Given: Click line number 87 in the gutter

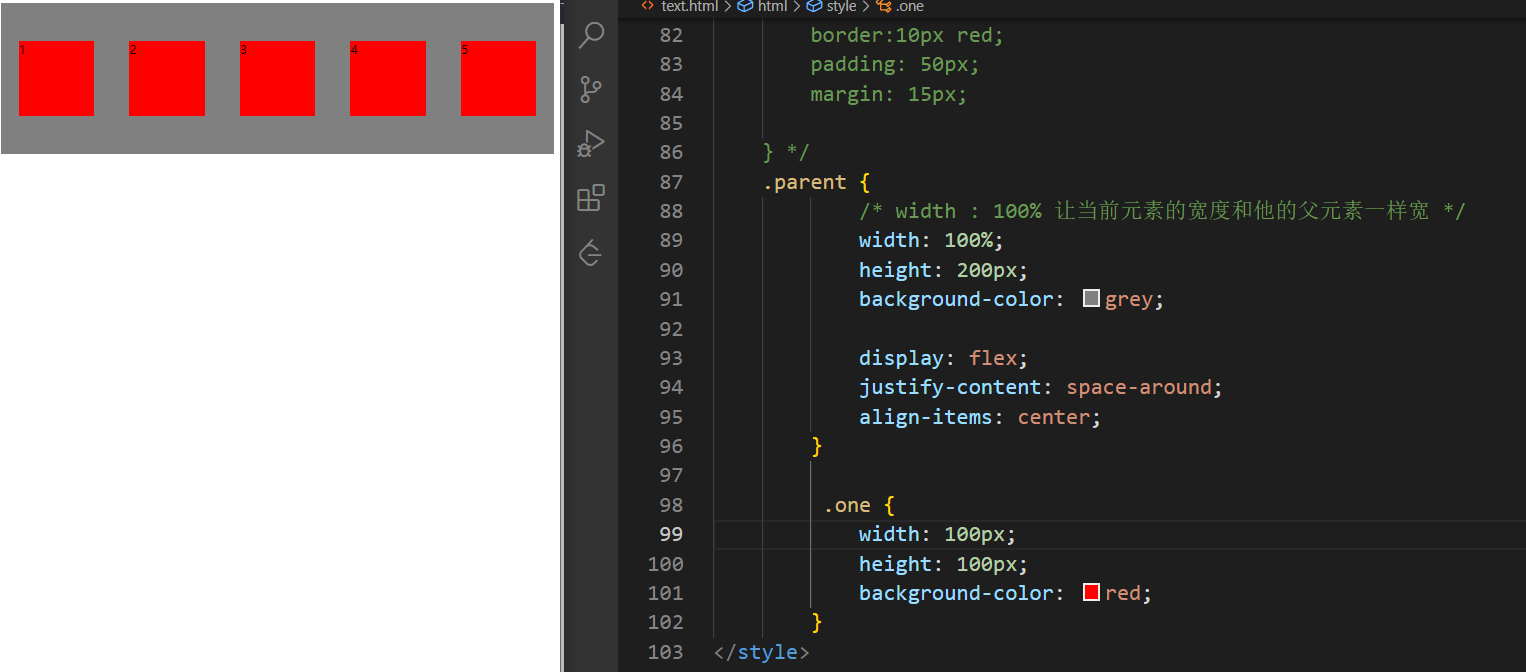Looking at the screenshot, I should click(x=671, y=182).
